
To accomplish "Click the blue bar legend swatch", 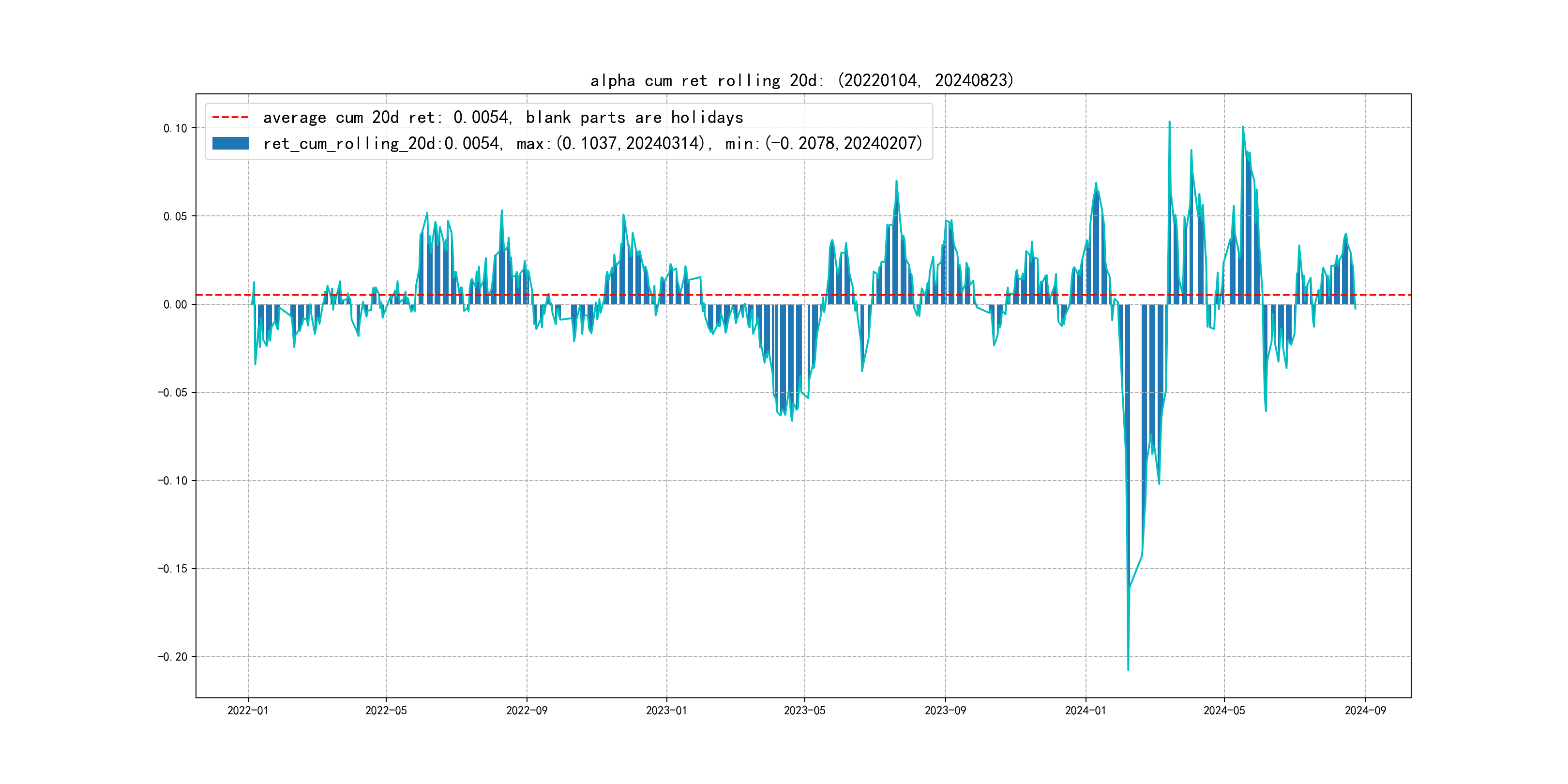I will point(230,144).
